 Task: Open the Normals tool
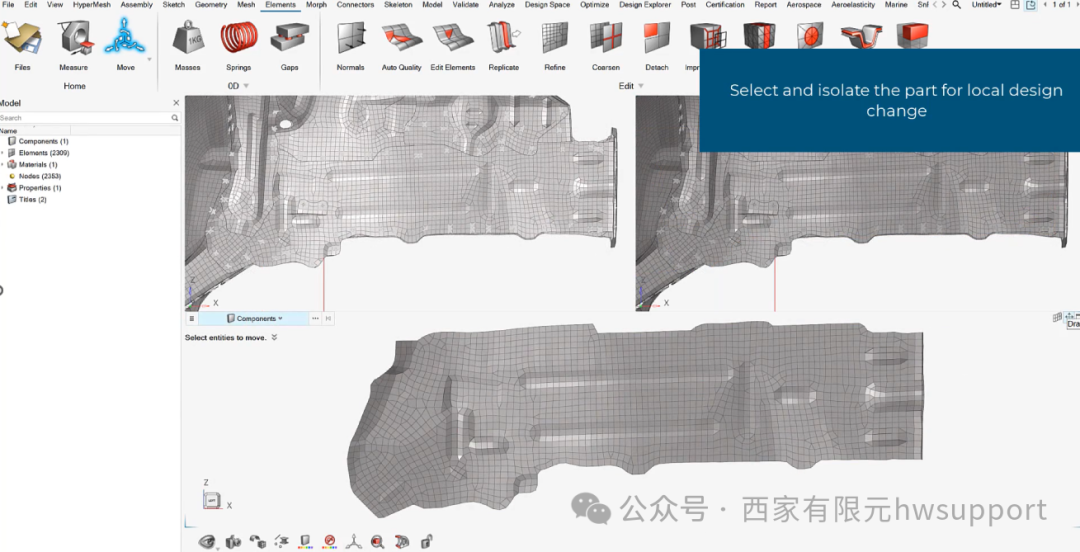click(x=351, y=43)
